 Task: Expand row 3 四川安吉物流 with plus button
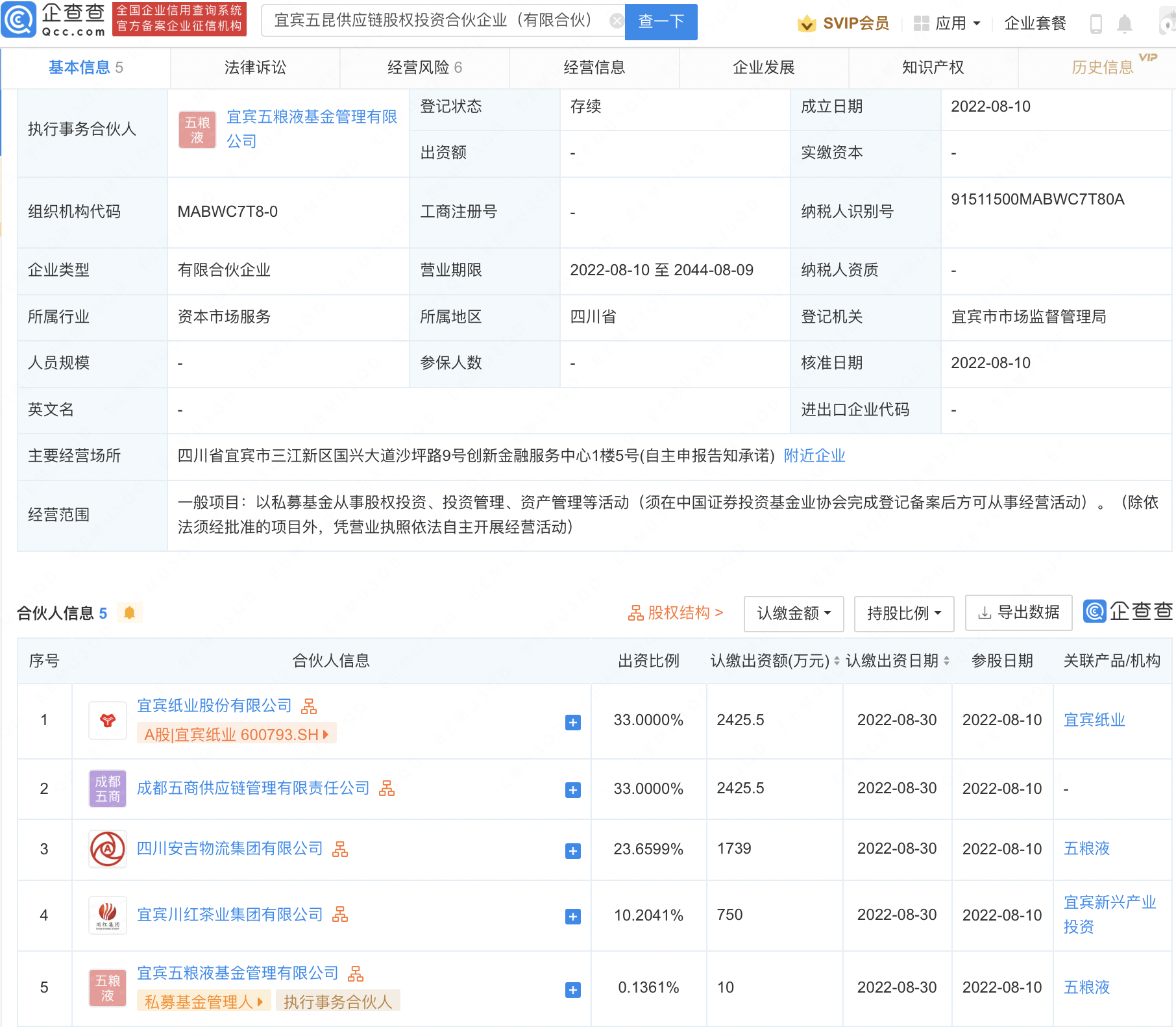click(573, 851)
